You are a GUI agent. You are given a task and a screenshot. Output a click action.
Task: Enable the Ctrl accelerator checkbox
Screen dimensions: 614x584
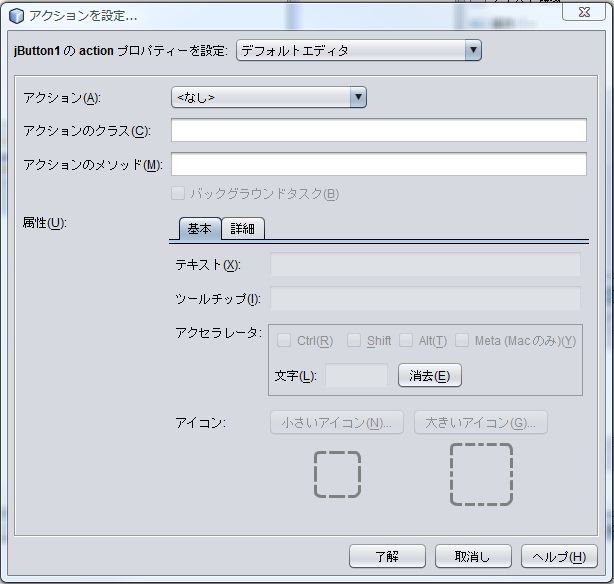coord(284,341)
